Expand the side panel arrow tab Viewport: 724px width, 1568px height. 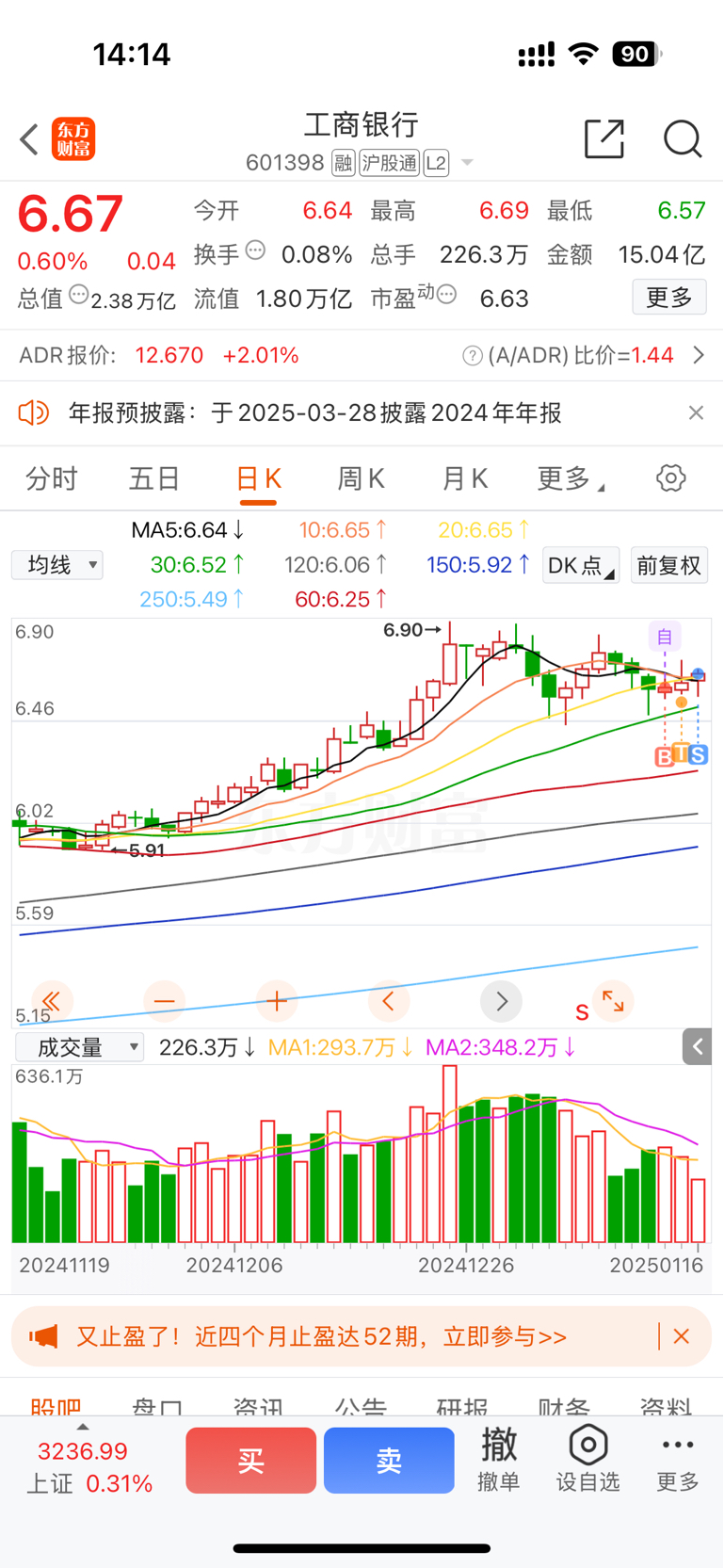[x=697, y=1046]
